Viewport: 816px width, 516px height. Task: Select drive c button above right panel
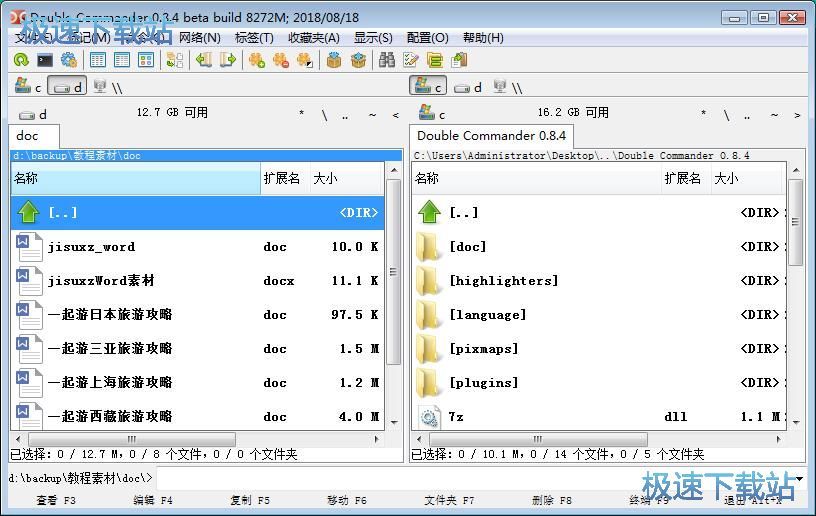pos(428,86)
